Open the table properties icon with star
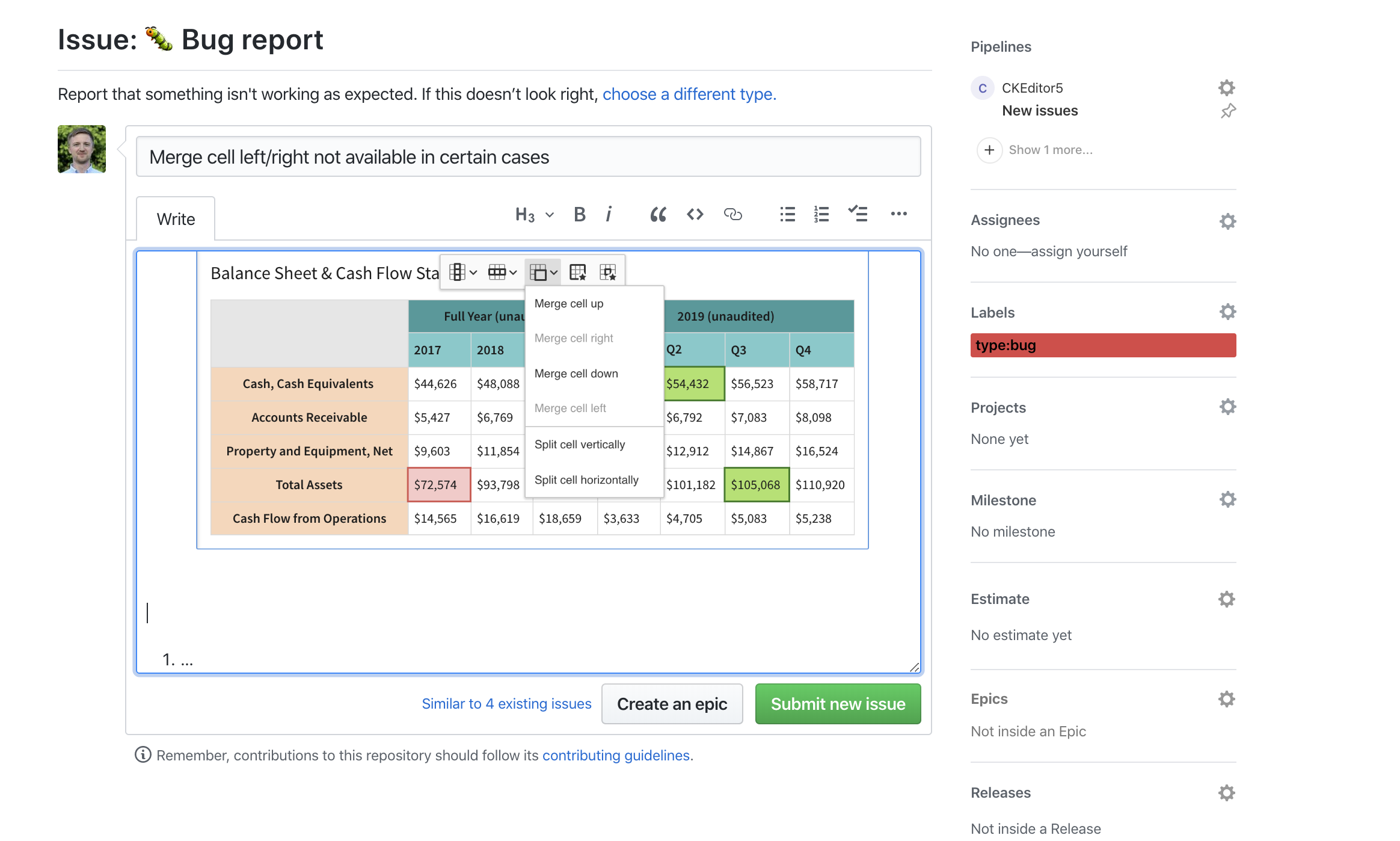This screenshot has height=841, width=1400. coord(579,272)
